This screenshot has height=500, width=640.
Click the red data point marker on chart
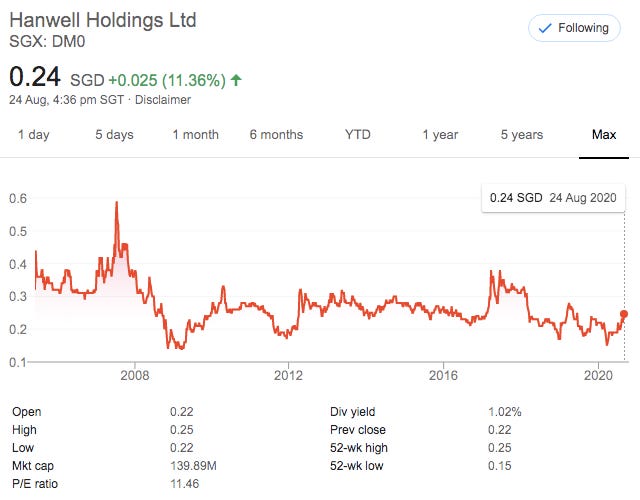(x=624, y=314)
